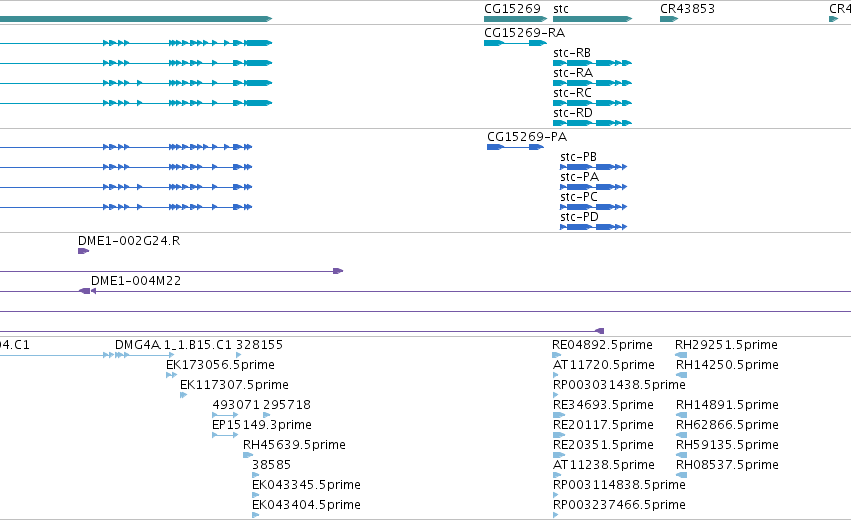Click the RE04892.5prime EST label

[x=602, y=345]
